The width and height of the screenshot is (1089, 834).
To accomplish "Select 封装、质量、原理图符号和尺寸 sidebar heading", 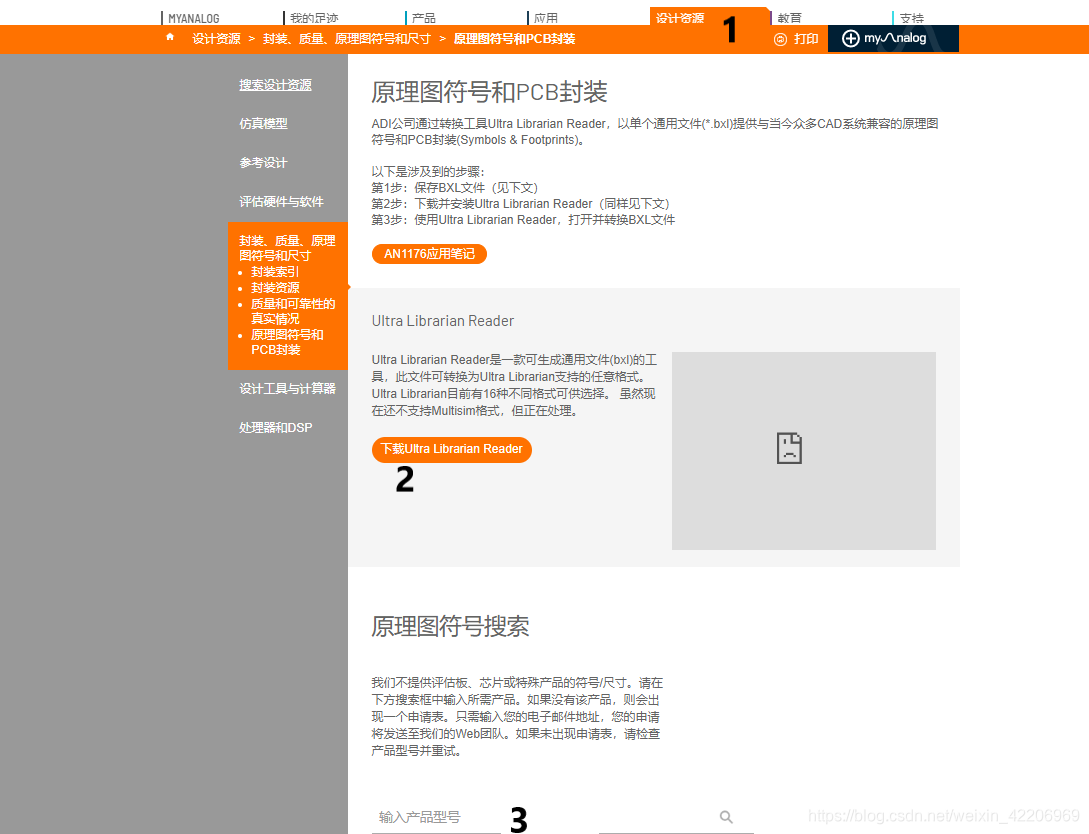I will (287, 248).
